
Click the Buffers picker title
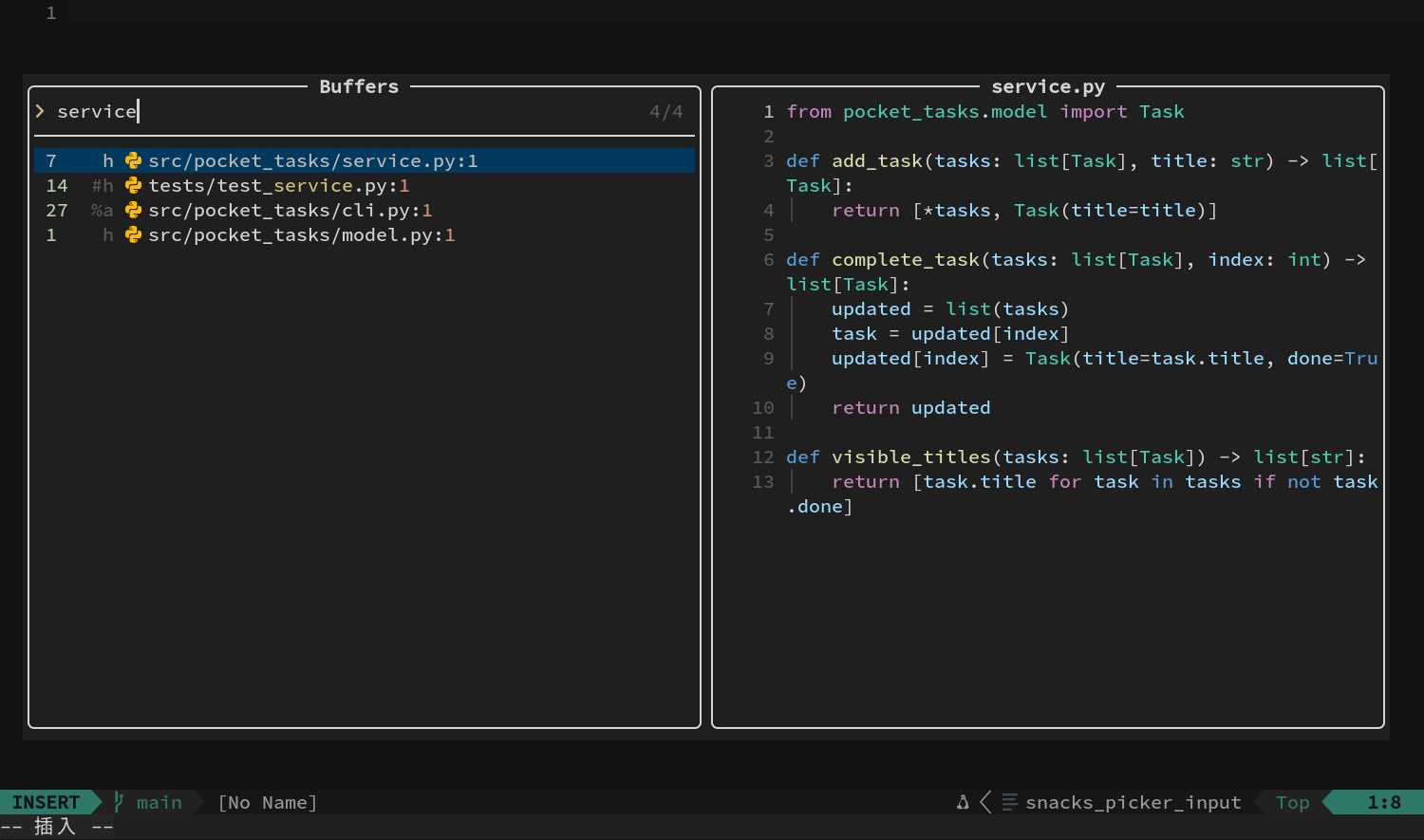coord(359,86)
